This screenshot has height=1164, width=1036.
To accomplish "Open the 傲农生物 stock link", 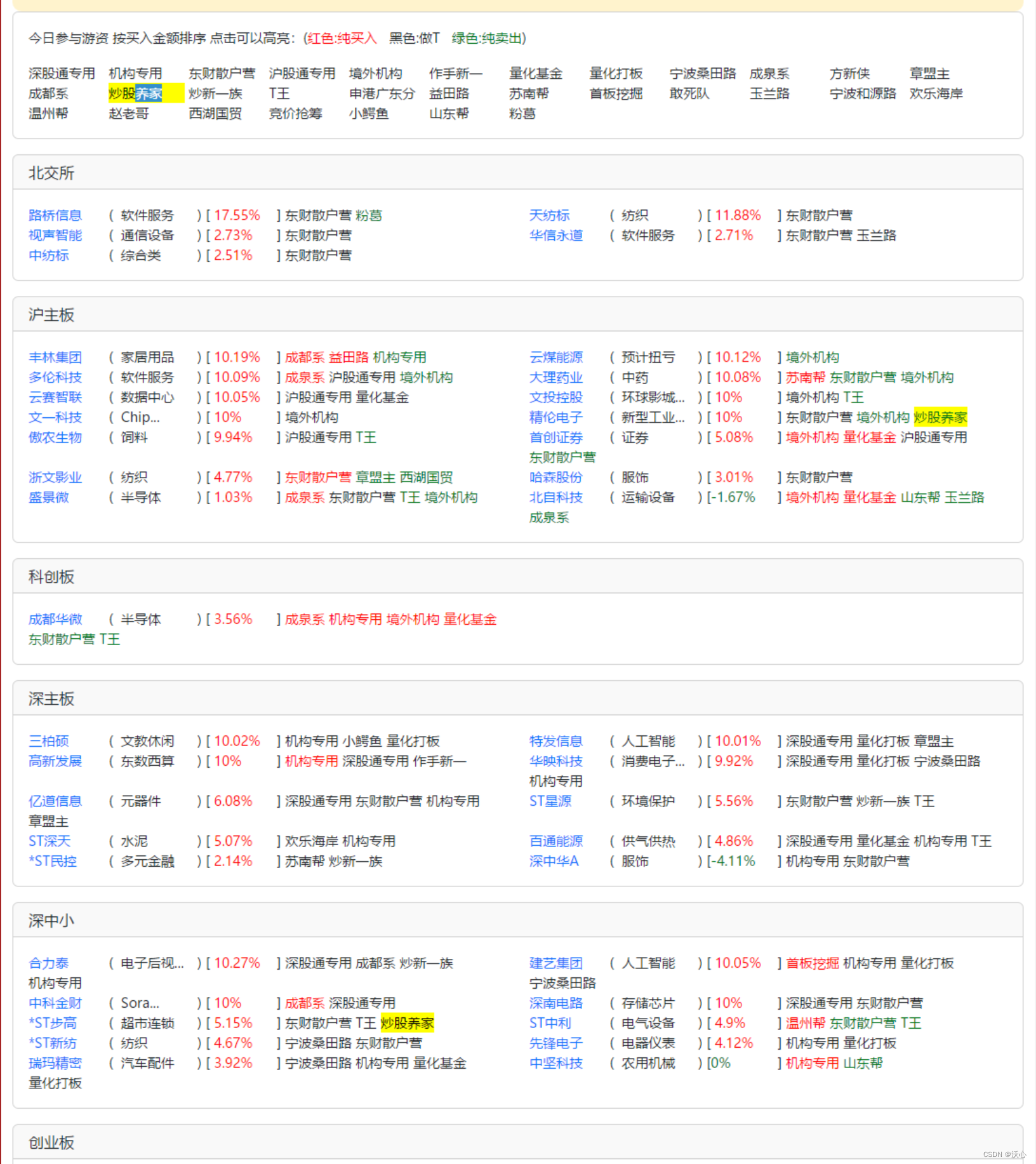I will click(55, 437).
